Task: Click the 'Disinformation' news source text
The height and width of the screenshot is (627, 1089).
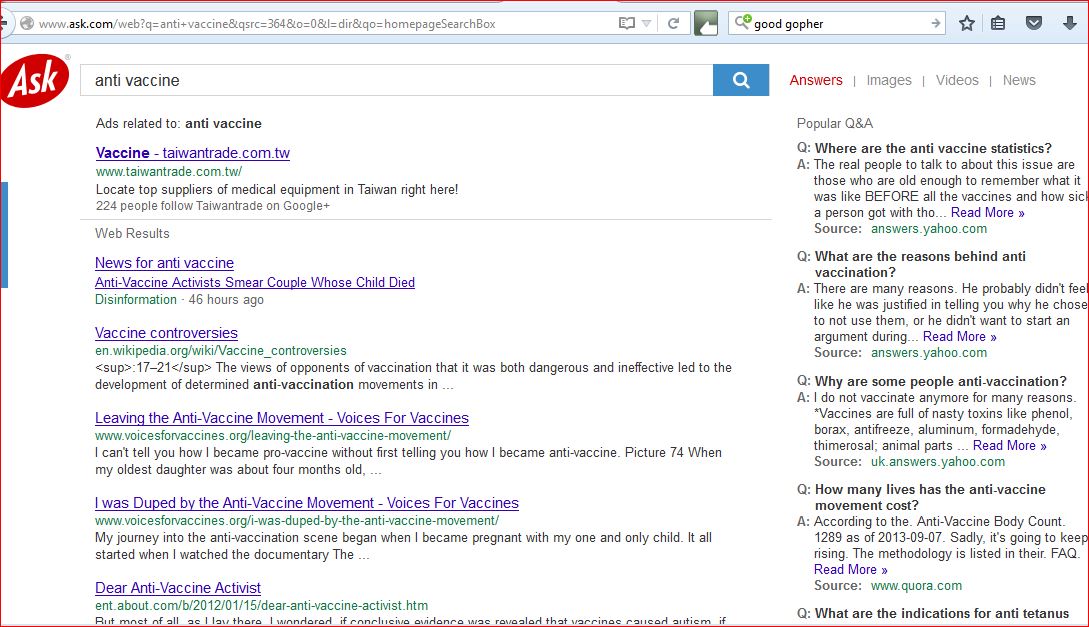Action: (x=135, y=300)
